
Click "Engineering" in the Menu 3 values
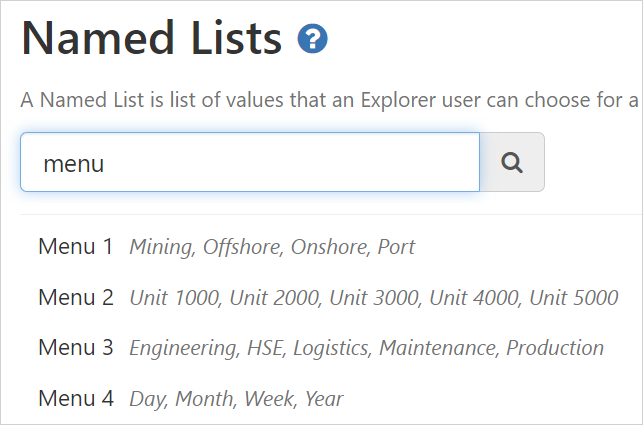[x=180, y=349]
